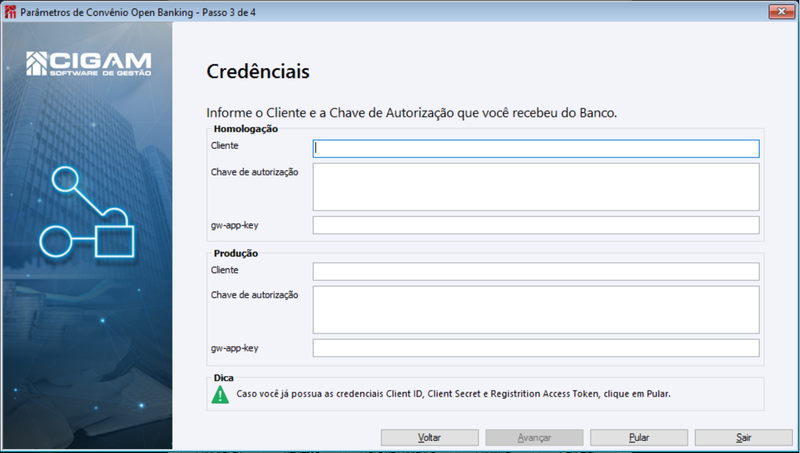Viewport: 800px width, 453px height.
Task: Focus the Produção Cliente field
Action: click(536, 271)
